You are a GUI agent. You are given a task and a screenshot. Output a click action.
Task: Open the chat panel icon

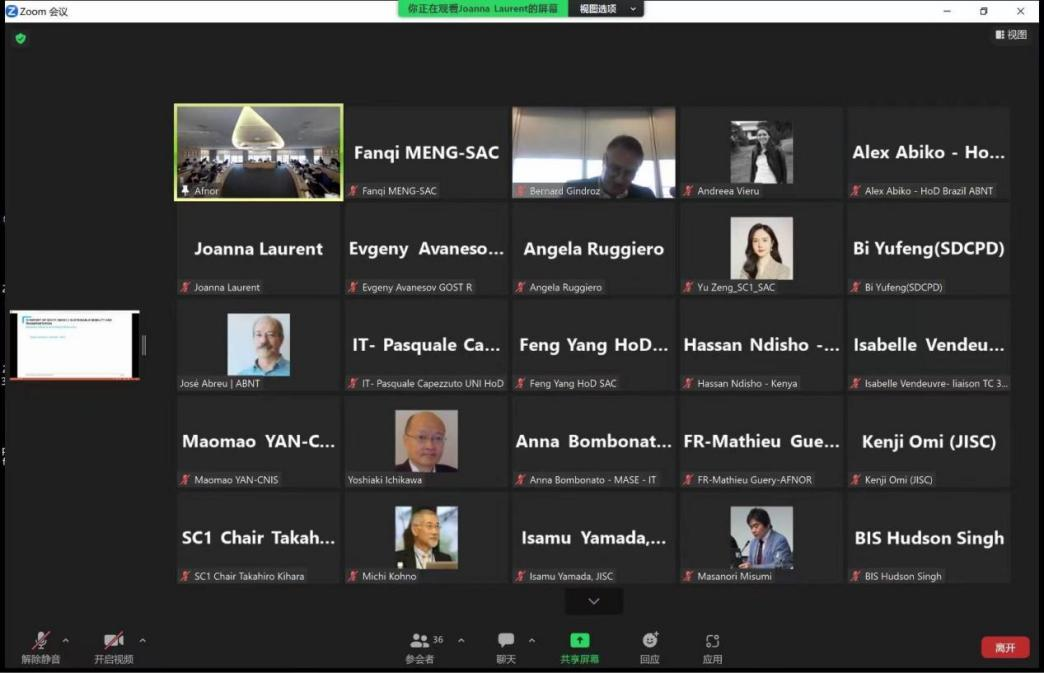click(x=506, y=641)
